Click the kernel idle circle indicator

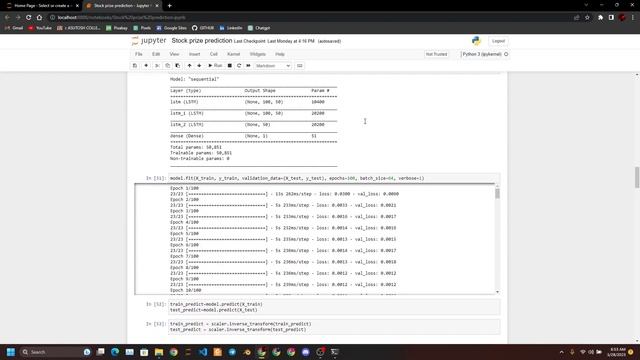(x=506, y=54)
